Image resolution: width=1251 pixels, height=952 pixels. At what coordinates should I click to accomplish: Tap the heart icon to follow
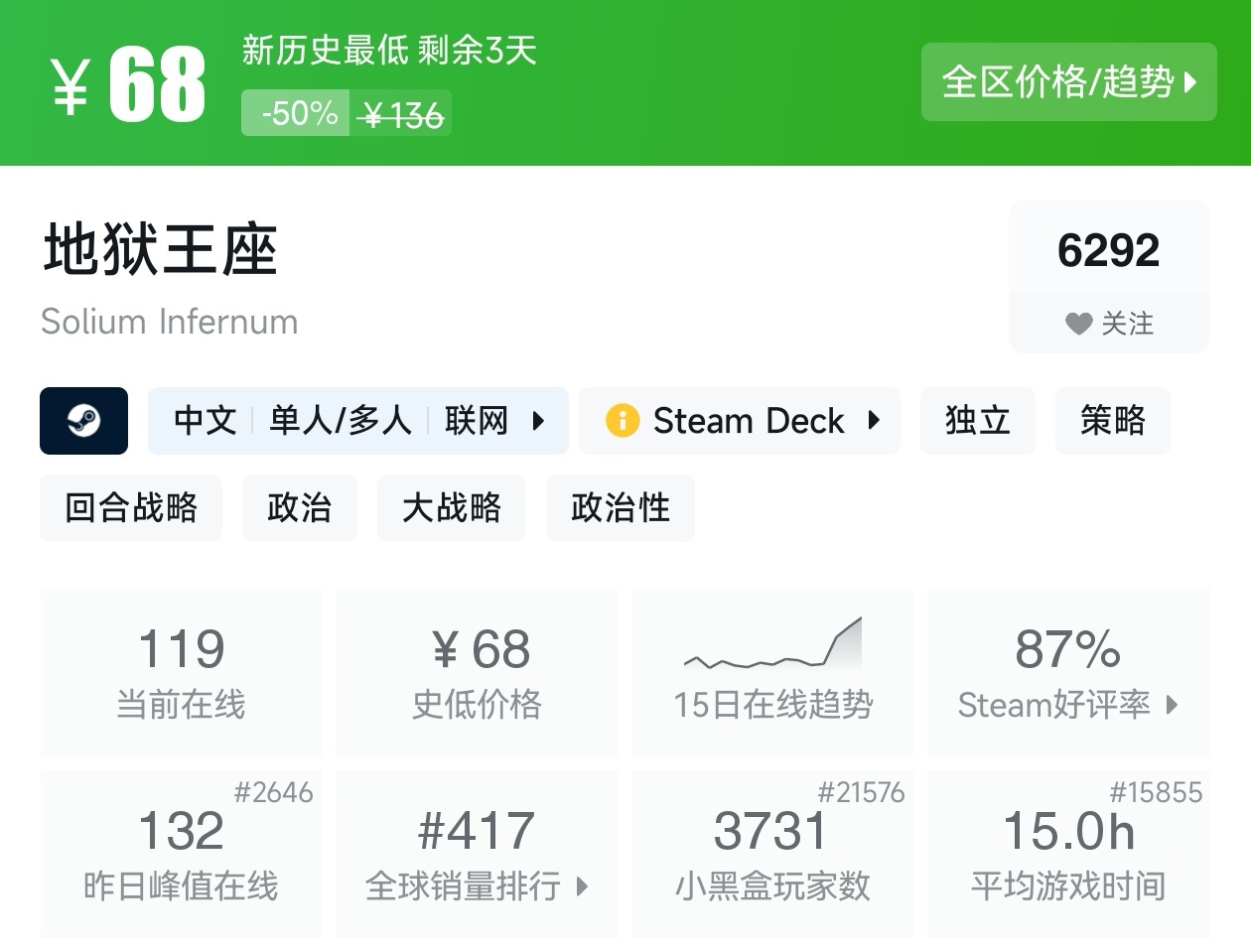1078,324
